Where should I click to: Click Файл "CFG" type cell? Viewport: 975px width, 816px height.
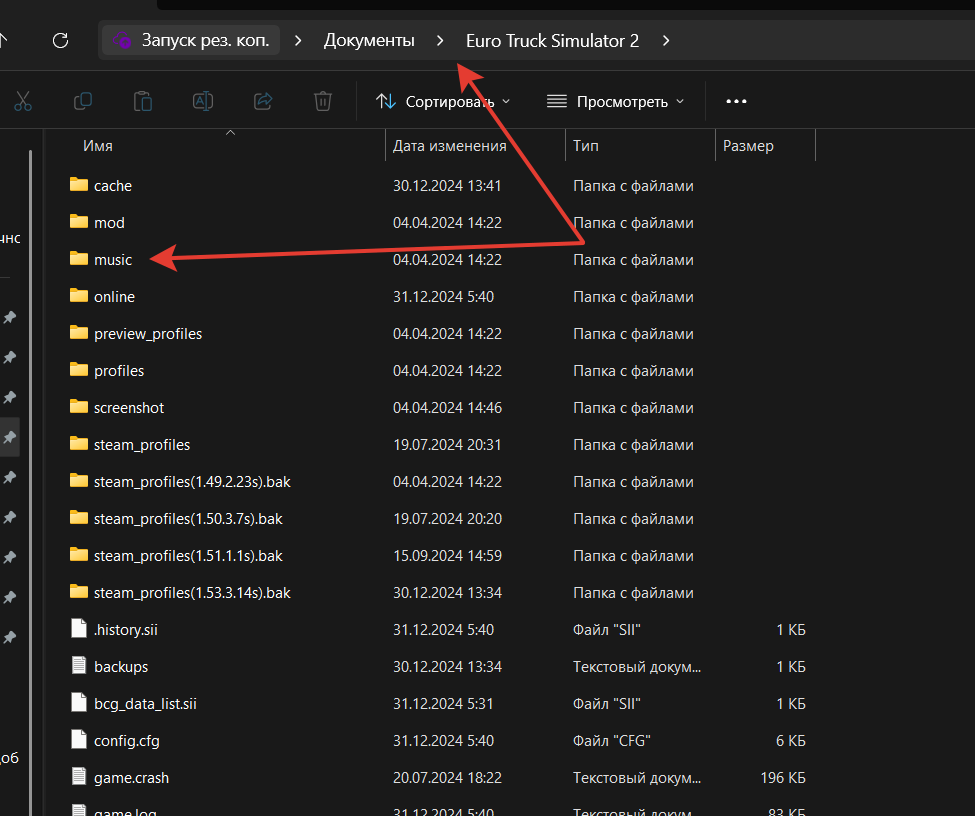point(611,740)
